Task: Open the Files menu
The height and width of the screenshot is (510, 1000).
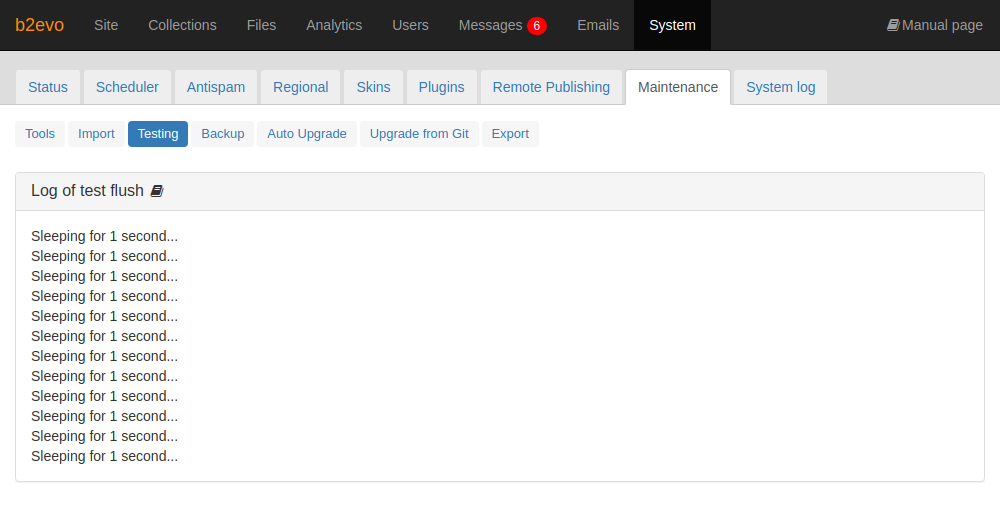Action: point(261,25)
